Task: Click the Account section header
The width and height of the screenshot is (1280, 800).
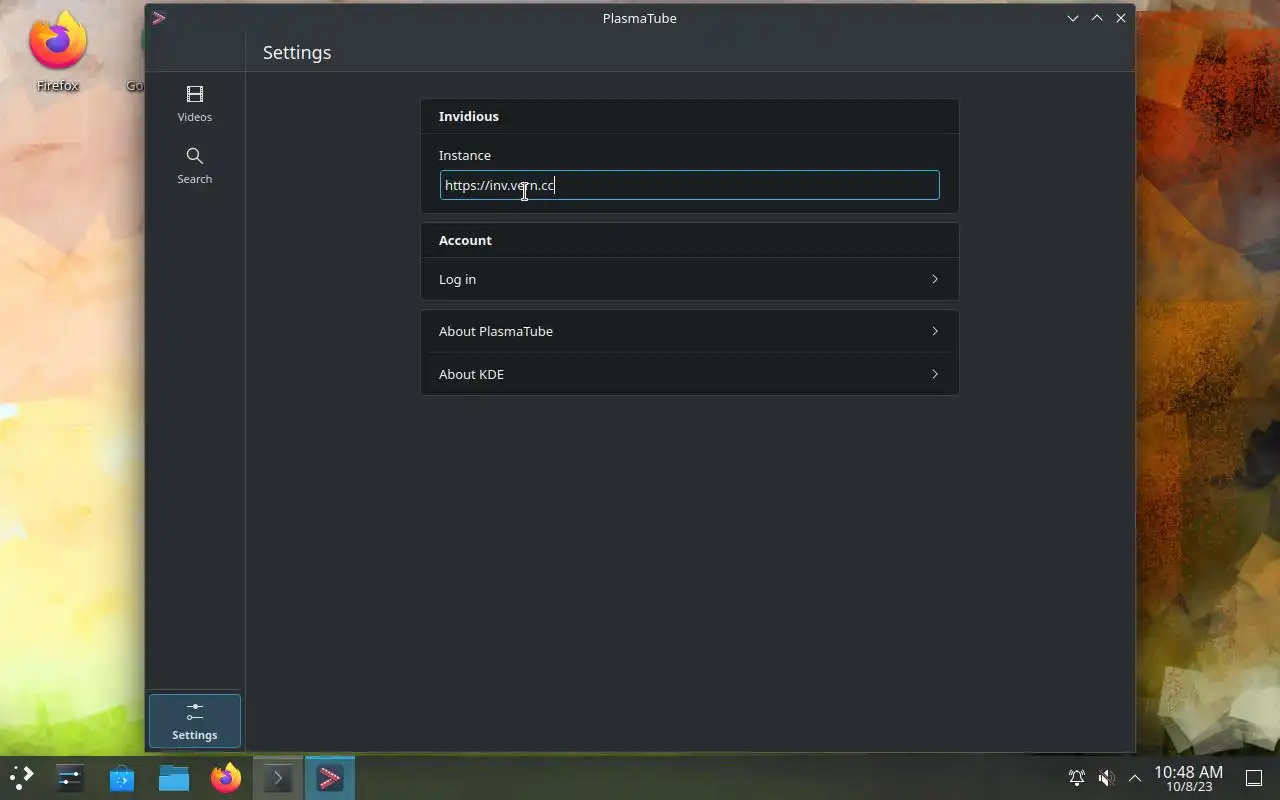Action: [x=465, y=240]
